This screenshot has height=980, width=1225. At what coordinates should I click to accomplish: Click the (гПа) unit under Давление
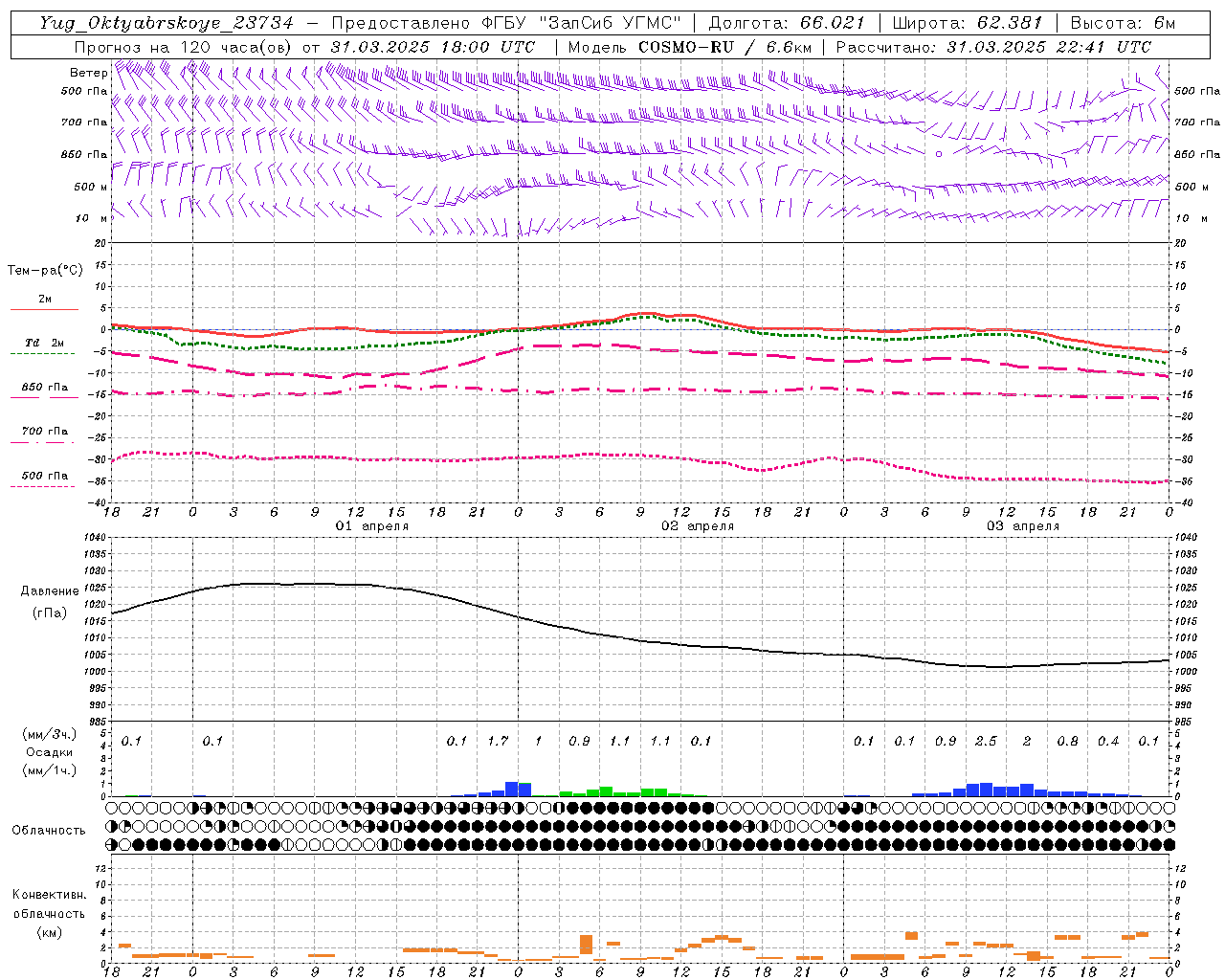(50, 612)
